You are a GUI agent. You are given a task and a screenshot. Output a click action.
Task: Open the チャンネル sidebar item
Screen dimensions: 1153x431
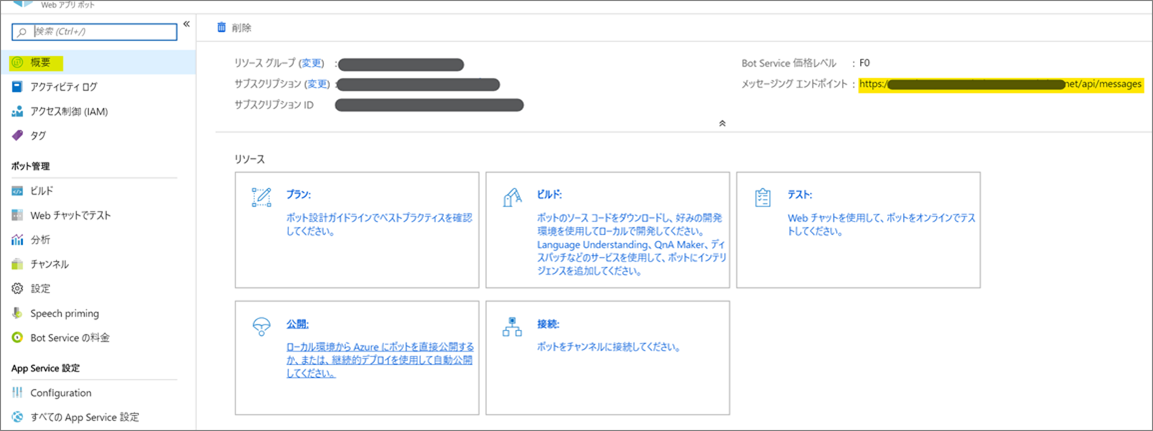tap(49, 264)
